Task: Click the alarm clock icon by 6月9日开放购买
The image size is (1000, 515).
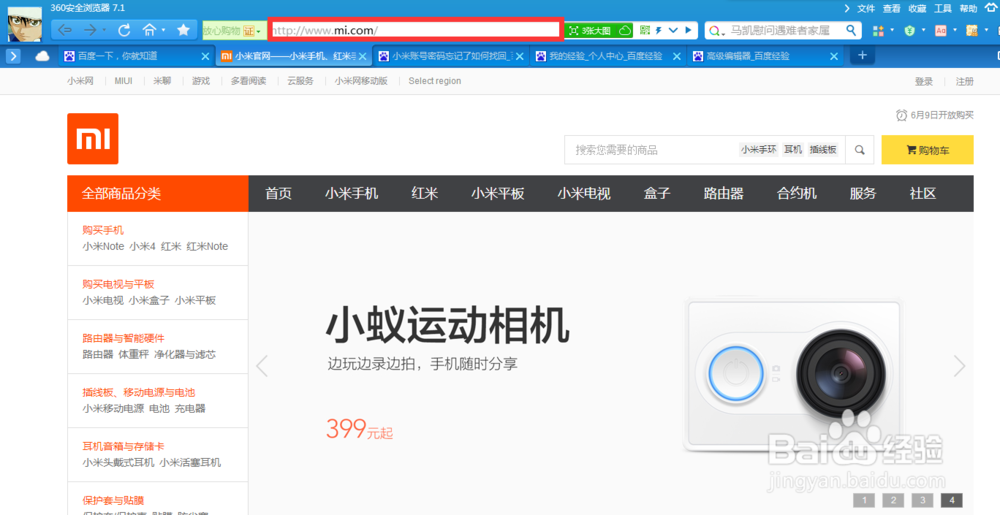Action: point(901,115)
